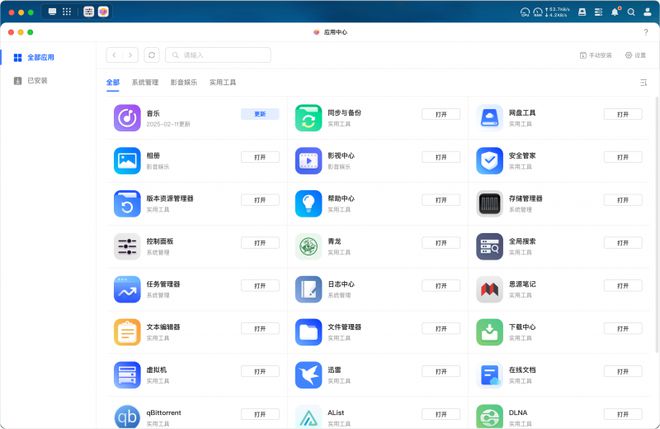The width and height of the screenshot is (660, 429).
Task: Click the 文本编辑器 orange icon
Action: pos(127,333)
